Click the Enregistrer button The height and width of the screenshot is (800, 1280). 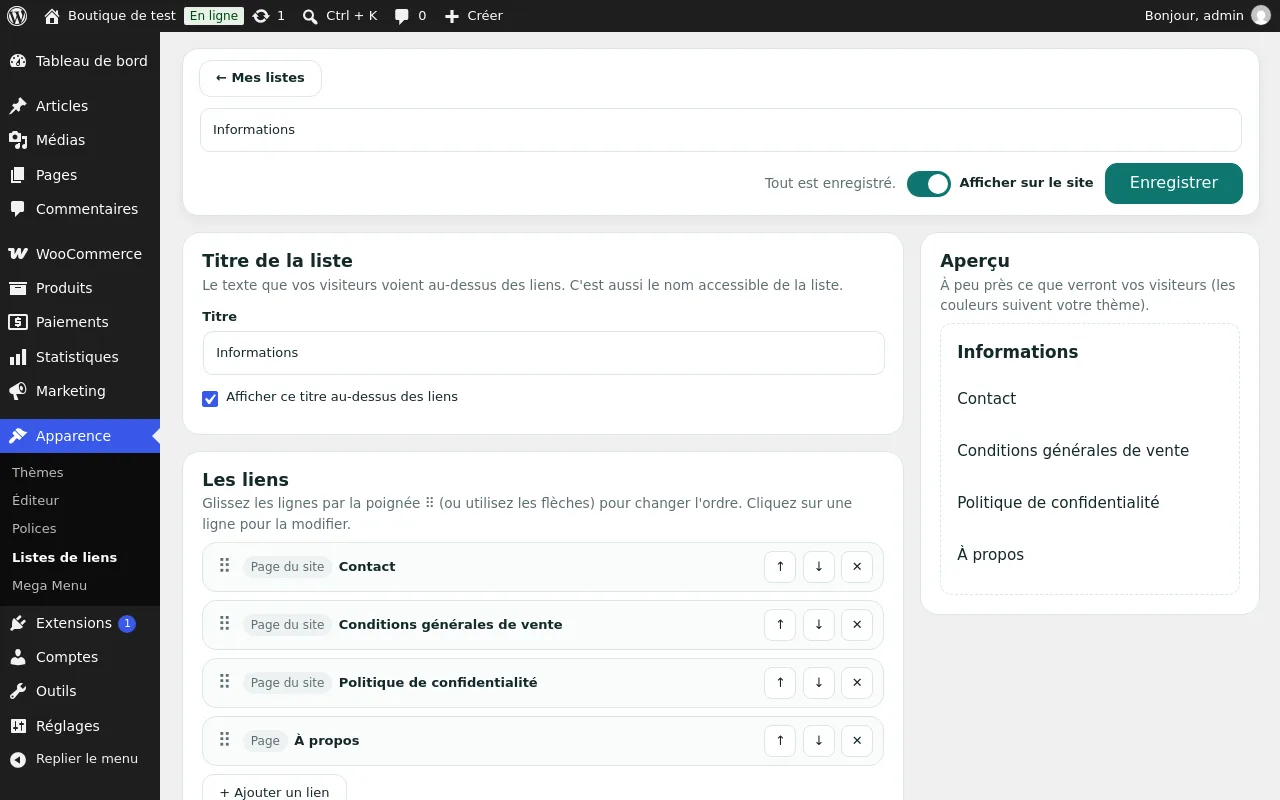tap(1174, 184)
